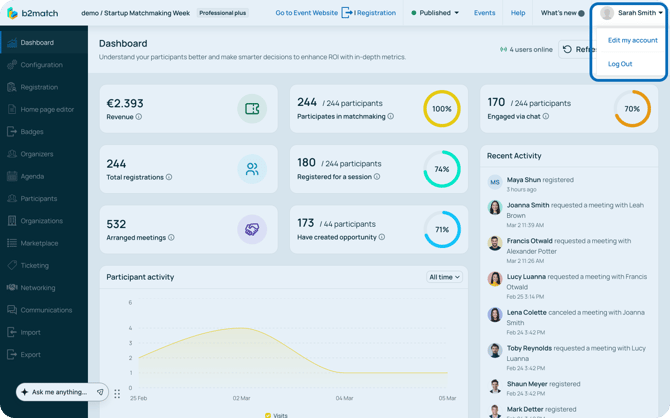
Task: Click the 100% matchmaking progress ring
Action: (x=441, y=109)
